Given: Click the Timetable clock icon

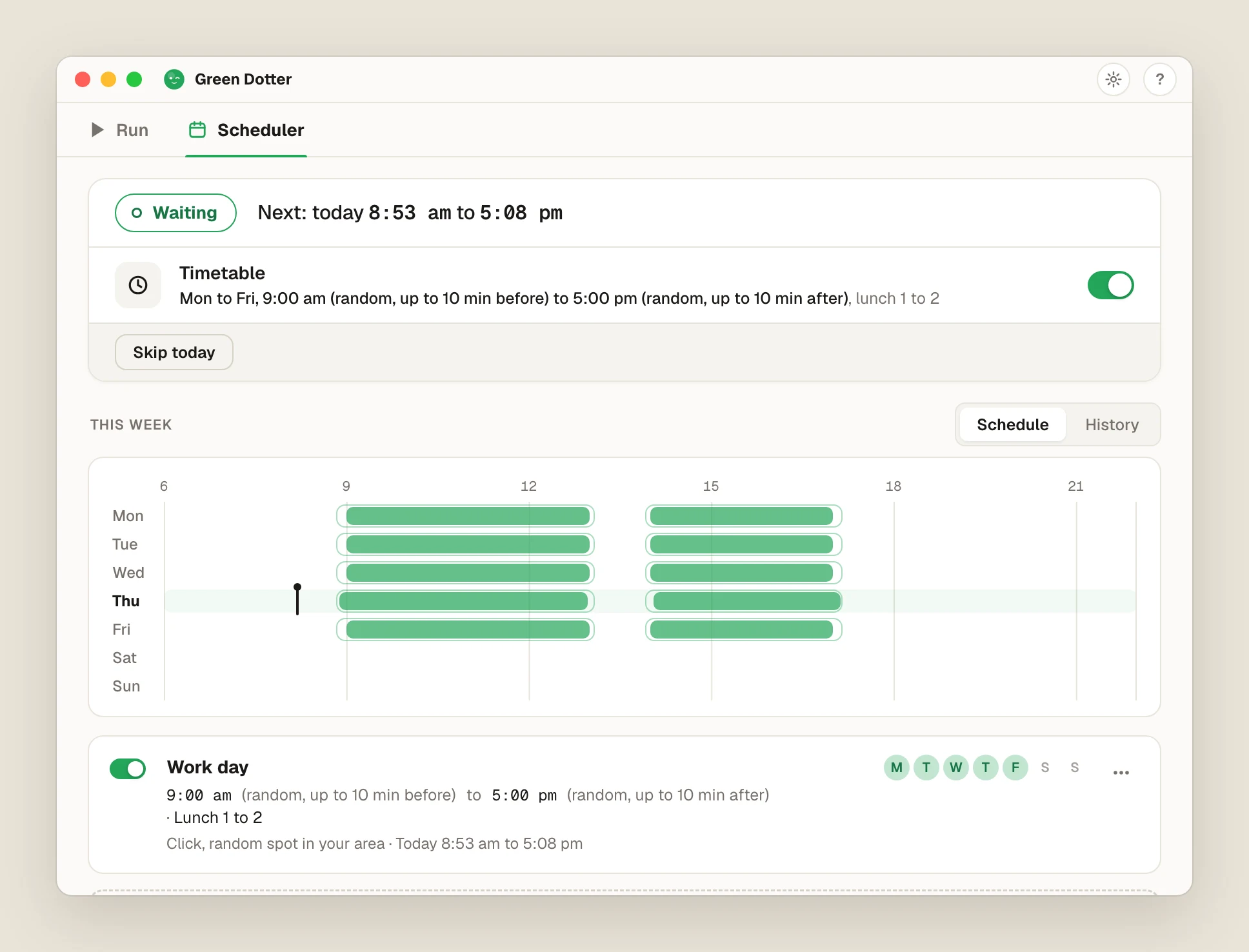Looking at the screenshot, I should (138, 285).
